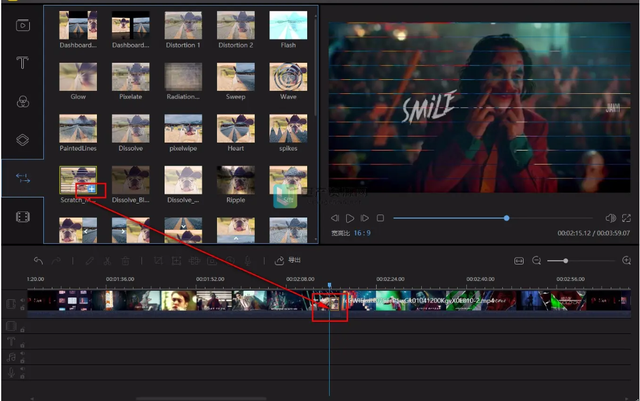Viewport: 640px width, 401px height.
Task: Open the Media library sidebar tab
Action: tap(22, 25)
